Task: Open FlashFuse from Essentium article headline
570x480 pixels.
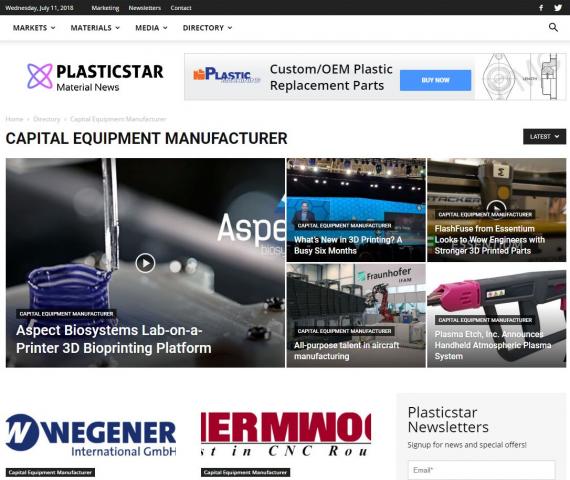Action: pos(489,239)
